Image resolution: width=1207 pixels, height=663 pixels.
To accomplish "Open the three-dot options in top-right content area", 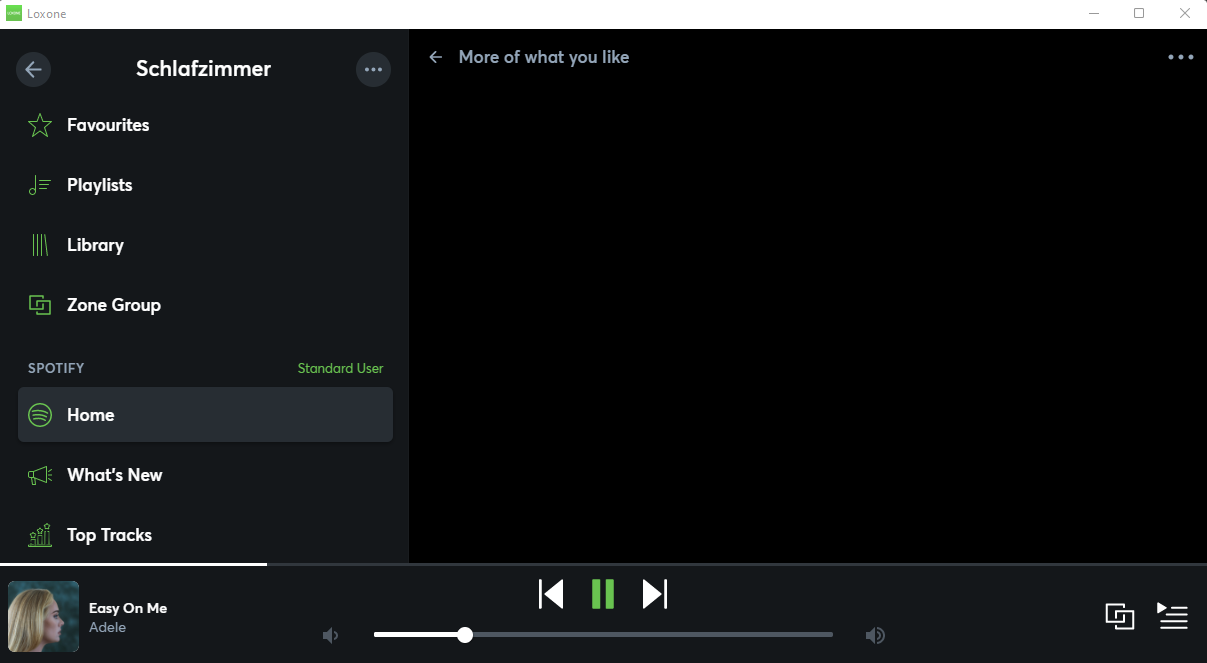I will (1181, 57).
